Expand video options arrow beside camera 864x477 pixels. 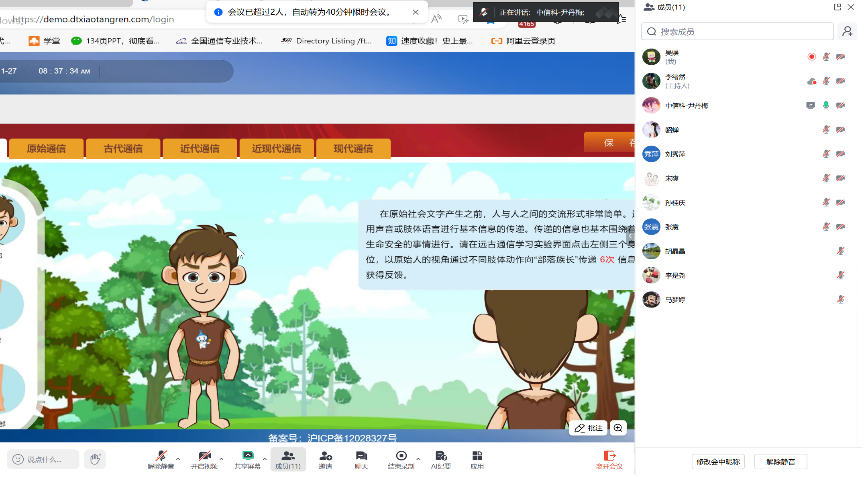pos(222,458)
